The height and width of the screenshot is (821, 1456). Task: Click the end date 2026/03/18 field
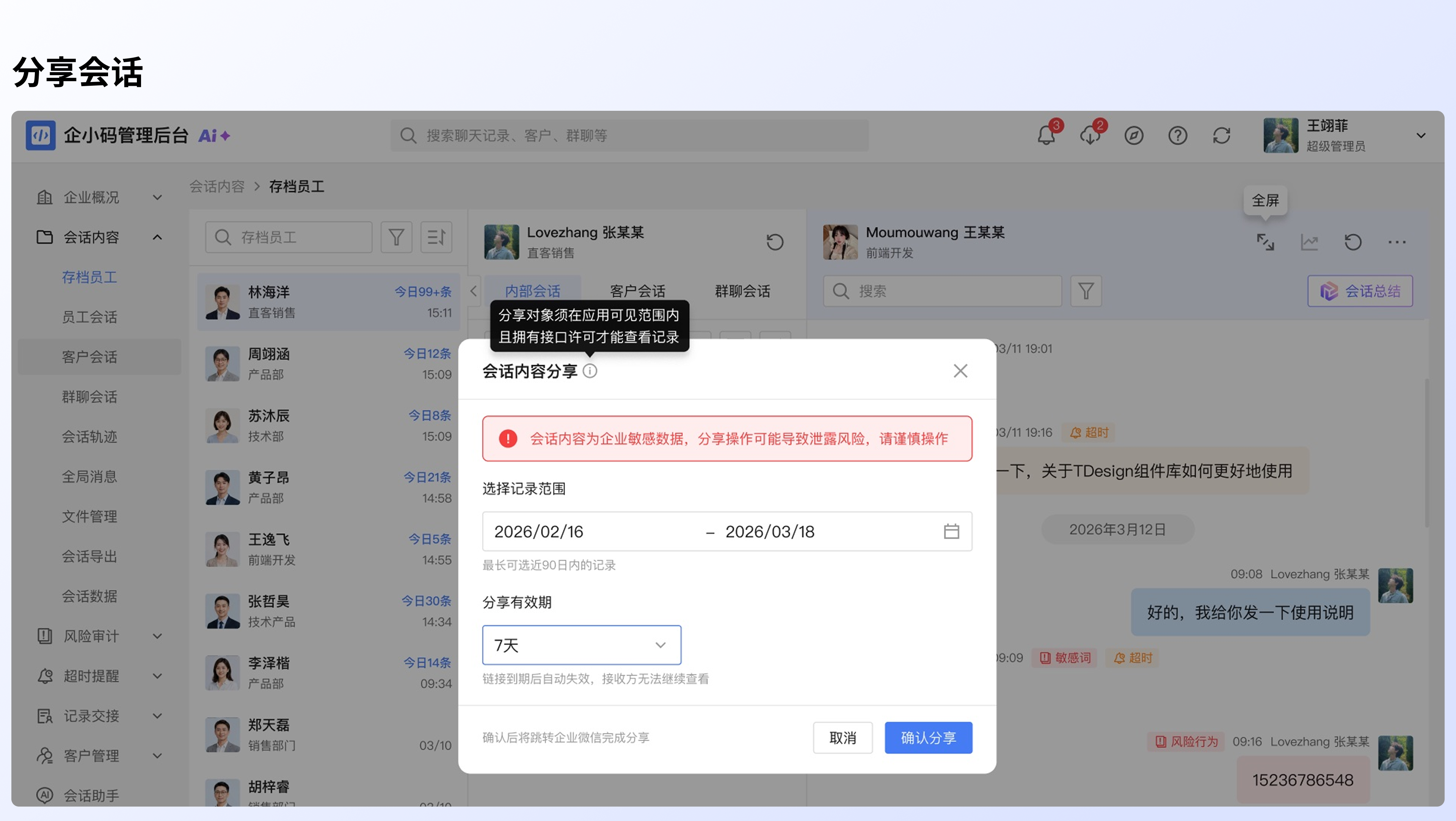pyautogui.click(x=770, y=532)
